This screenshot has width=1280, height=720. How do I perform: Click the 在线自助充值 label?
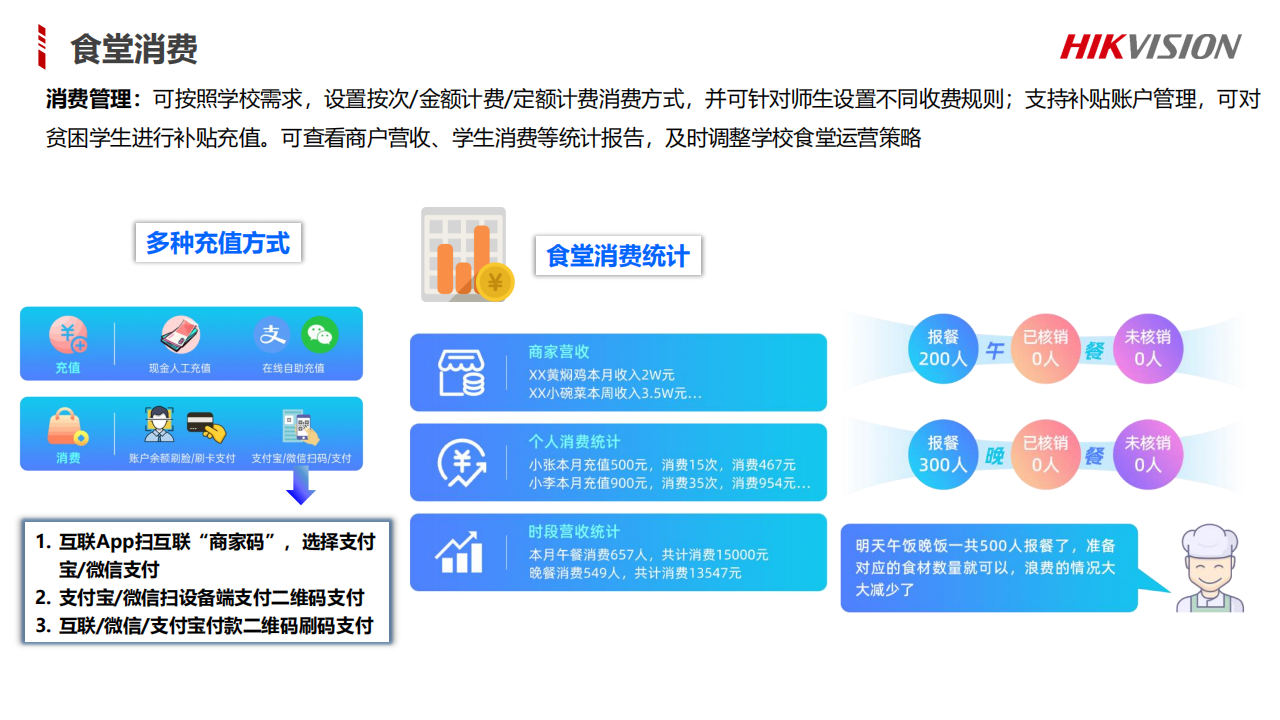point(294,368)
